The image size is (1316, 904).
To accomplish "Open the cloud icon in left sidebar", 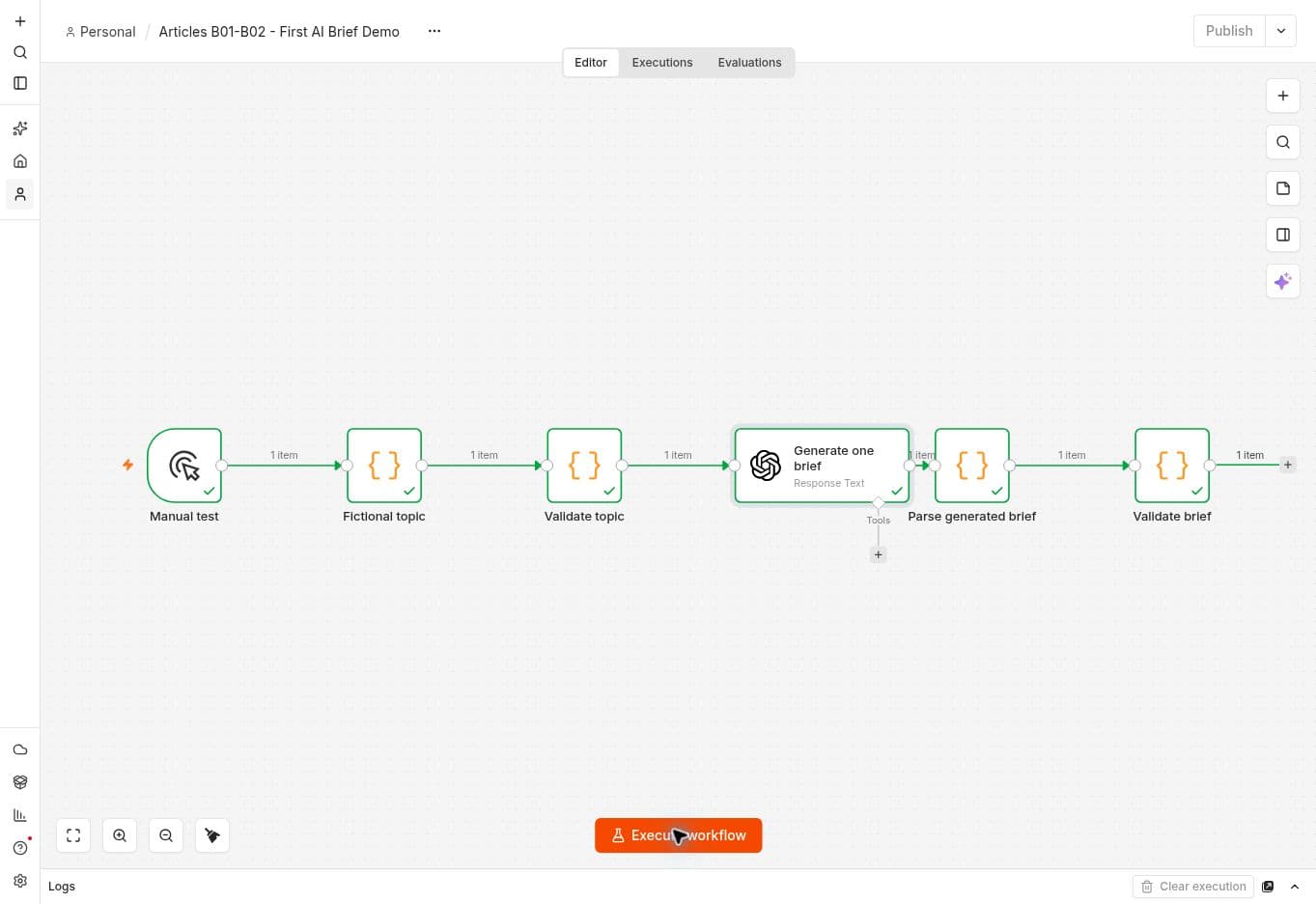I will pos(20,749).
